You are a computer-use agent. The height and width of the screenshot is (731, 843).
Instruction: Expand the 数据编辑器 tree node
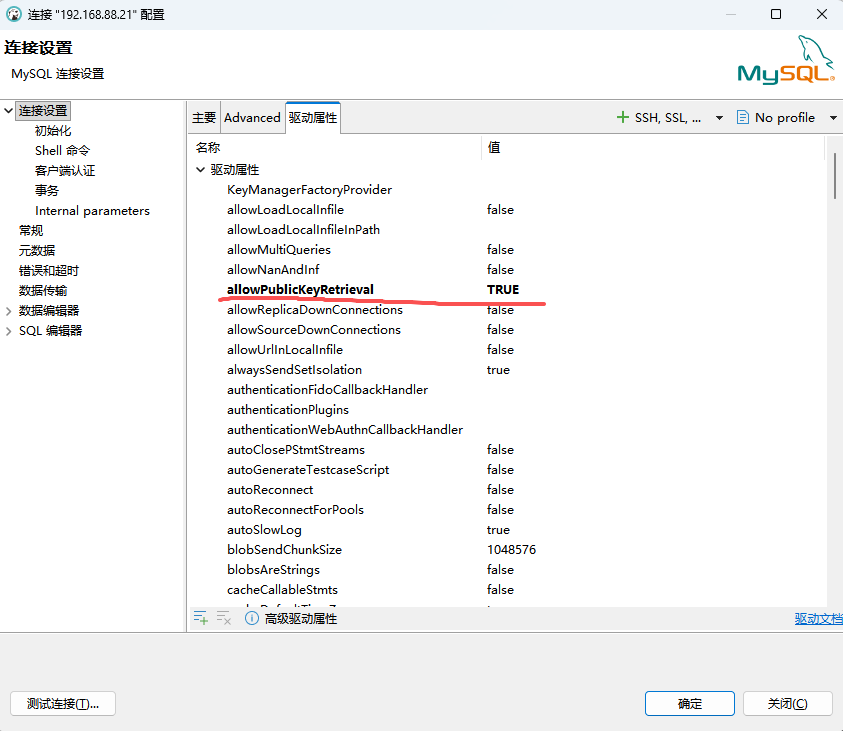[x=9, y=311]
